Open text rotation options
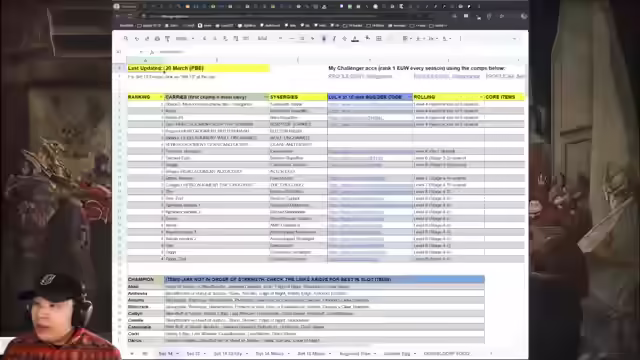Image resolution: width=640 pixels, height=360 pixels. [x=447, y=38]
